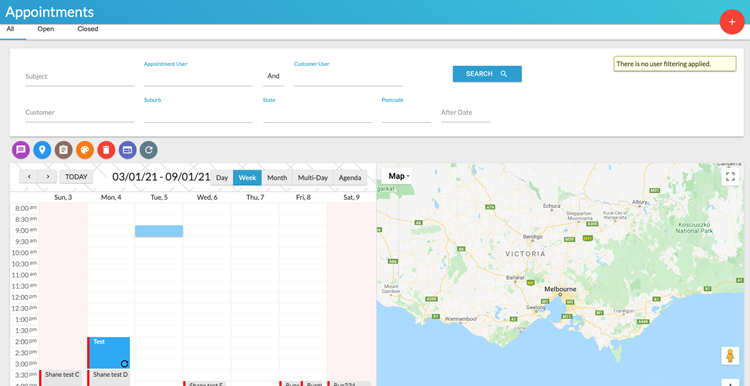Click the brown clipboard icon button
750x386 pixels.
tap(64, 150)
